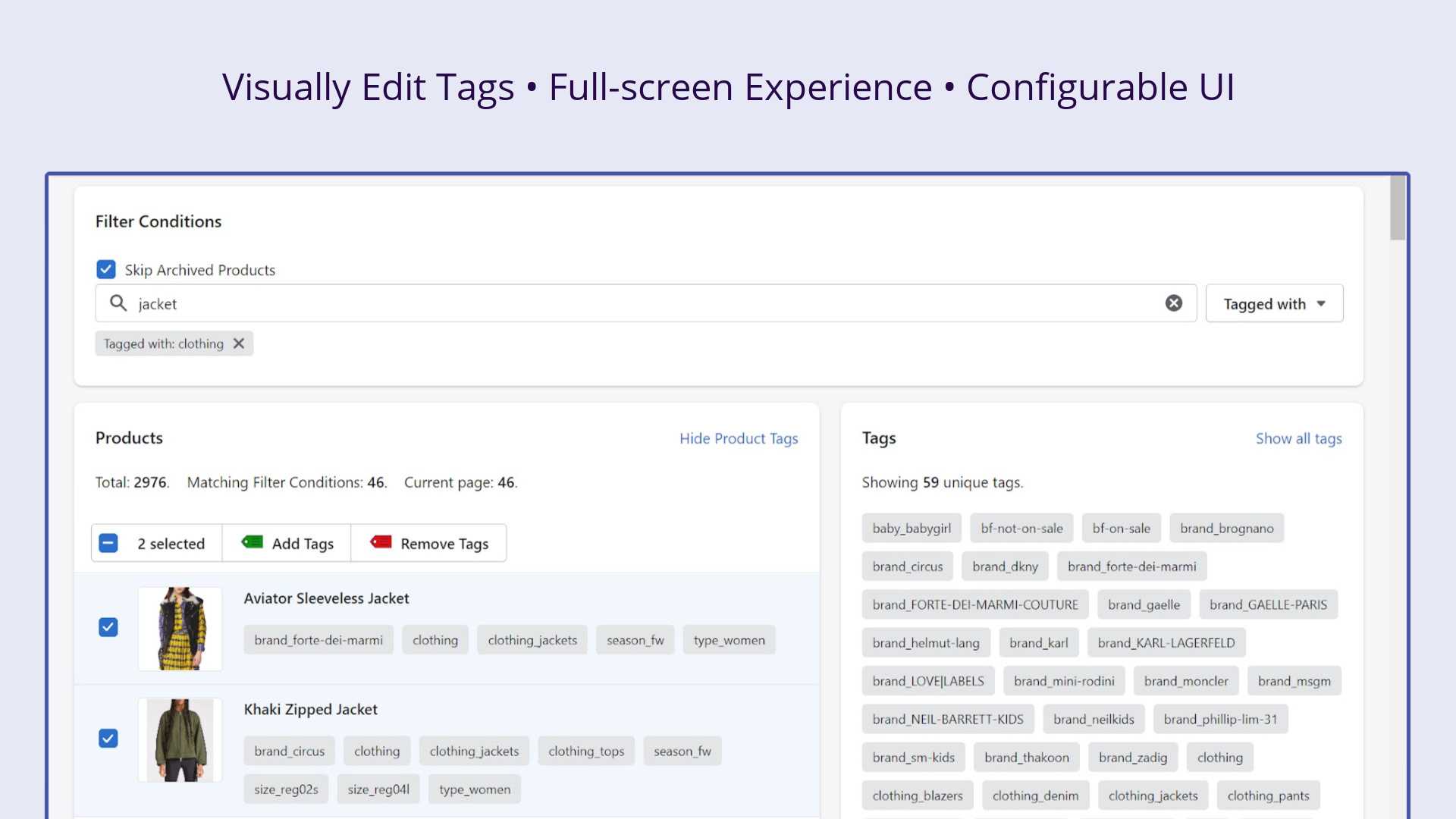Uncheck the Khaki Zipped Jacket checkbox
This screenshot has width=1456, height=819.
coord(108,739)
